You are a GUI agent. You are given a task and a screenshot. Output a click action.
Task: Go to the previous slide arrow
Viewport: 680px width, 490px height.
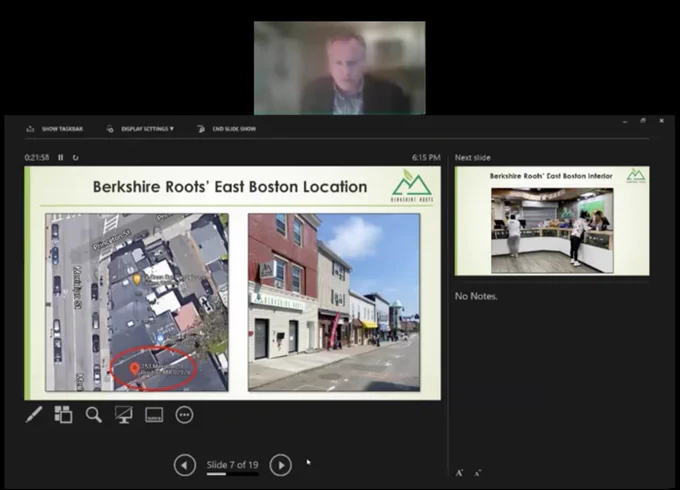tap(185, 465)
